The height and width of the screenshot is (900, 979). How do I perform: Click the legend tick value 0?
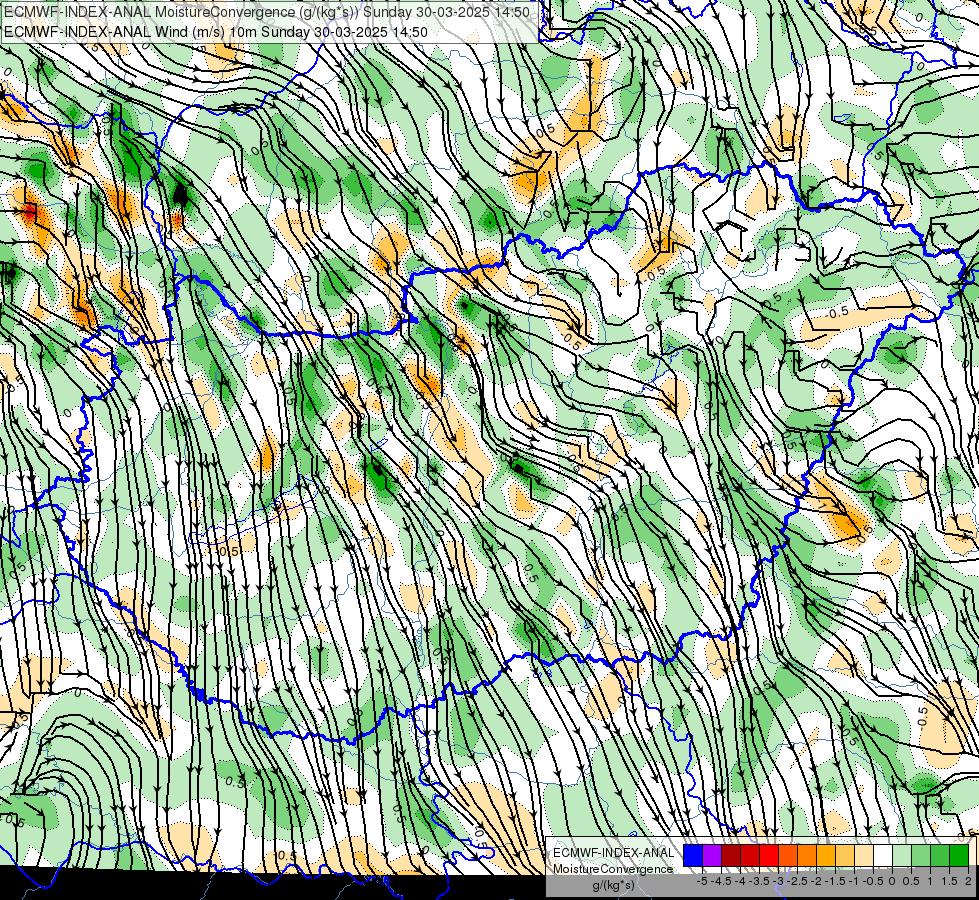coord(892,881)
